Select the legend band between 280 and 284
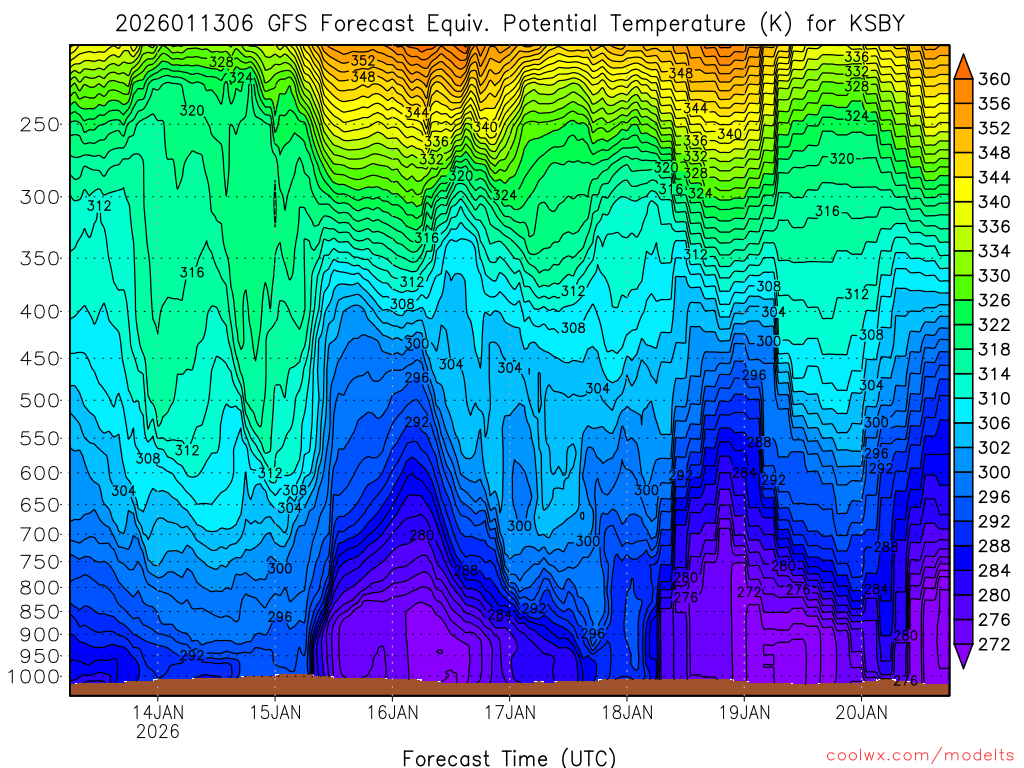1024x768 pixels. point(963,583)
